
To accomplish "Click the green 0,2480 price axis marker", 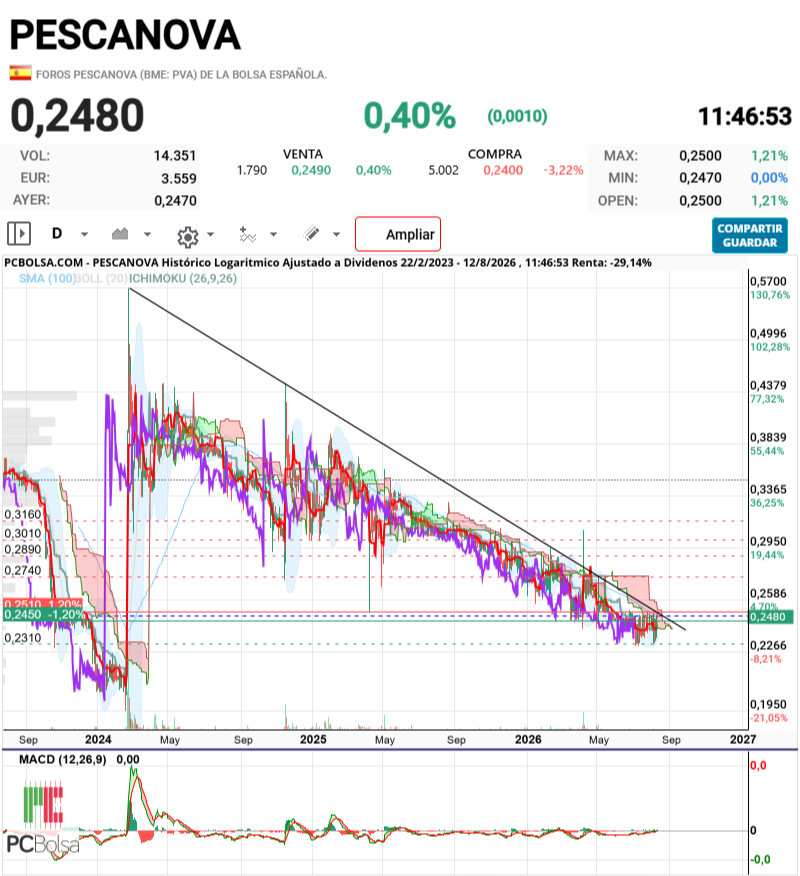I will (x=770, y=617).
